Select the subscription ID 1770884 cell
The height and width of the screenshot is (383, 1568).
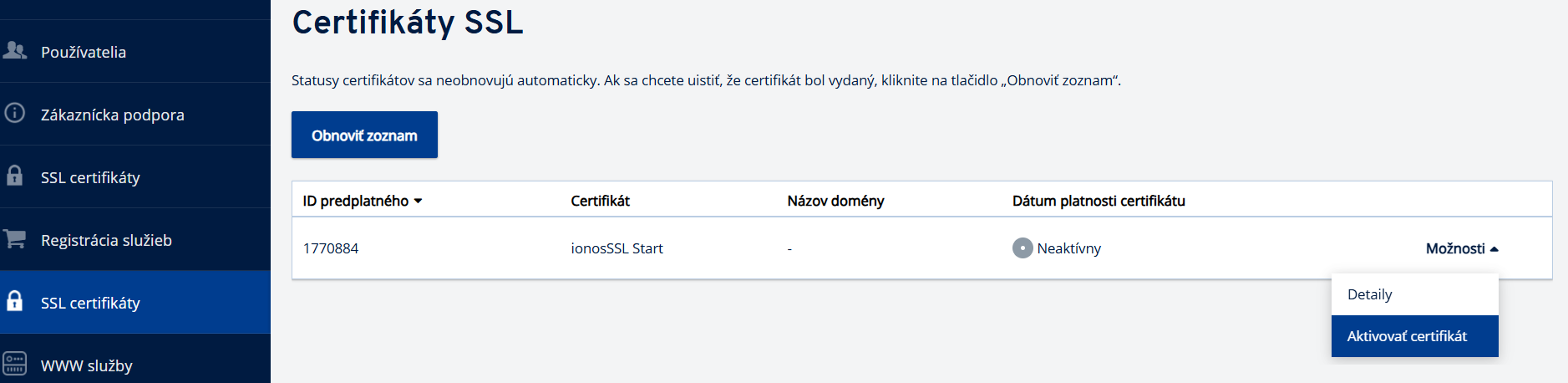click(x=331, y=248)
